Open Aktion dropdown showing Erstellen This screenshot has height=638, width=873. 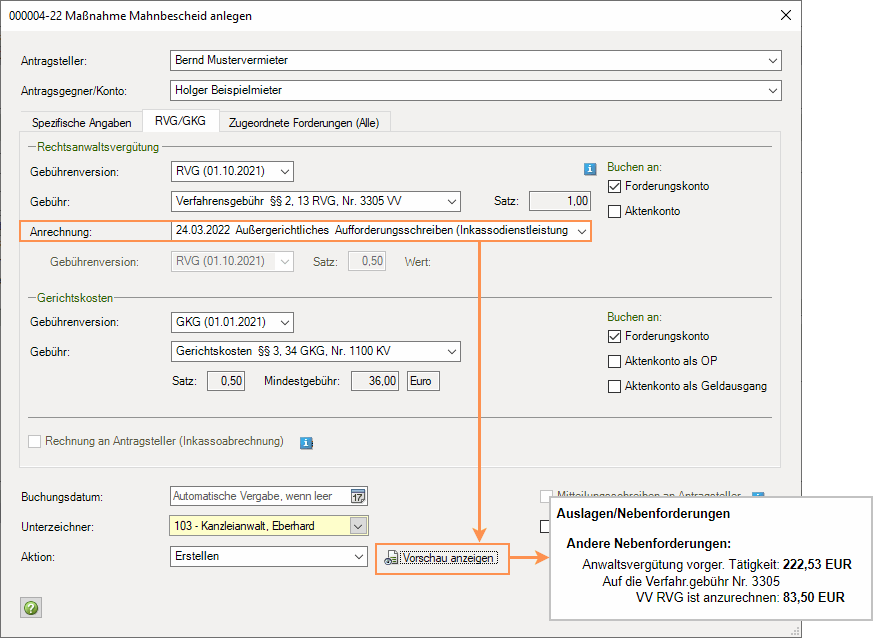click(x=268, y=556)
